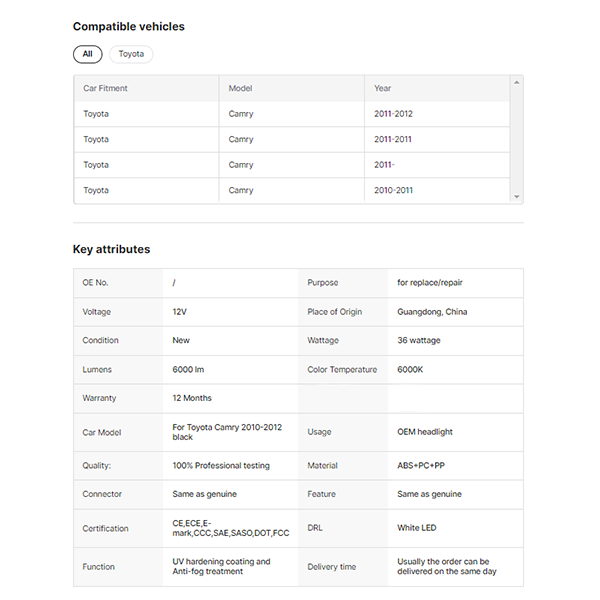The image size is (600, 600).
Task: Click the 6000K color temperature value
Action: coord(410,370)
